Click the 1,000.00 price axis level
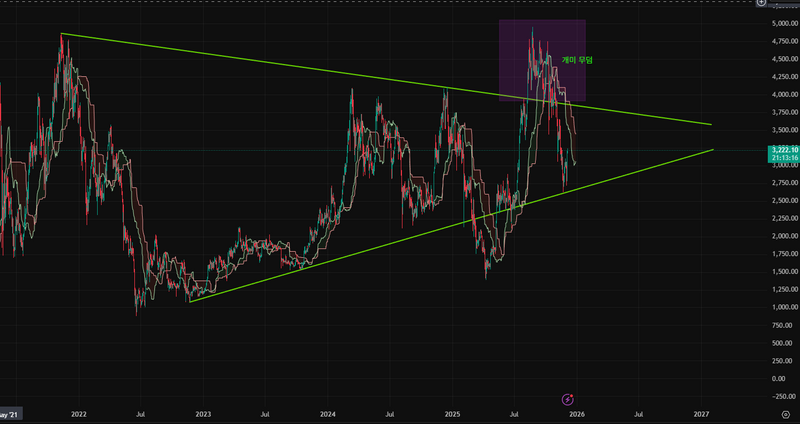This screenshot has width=800, height=424. pyautogui.click(x=779, y=307)
